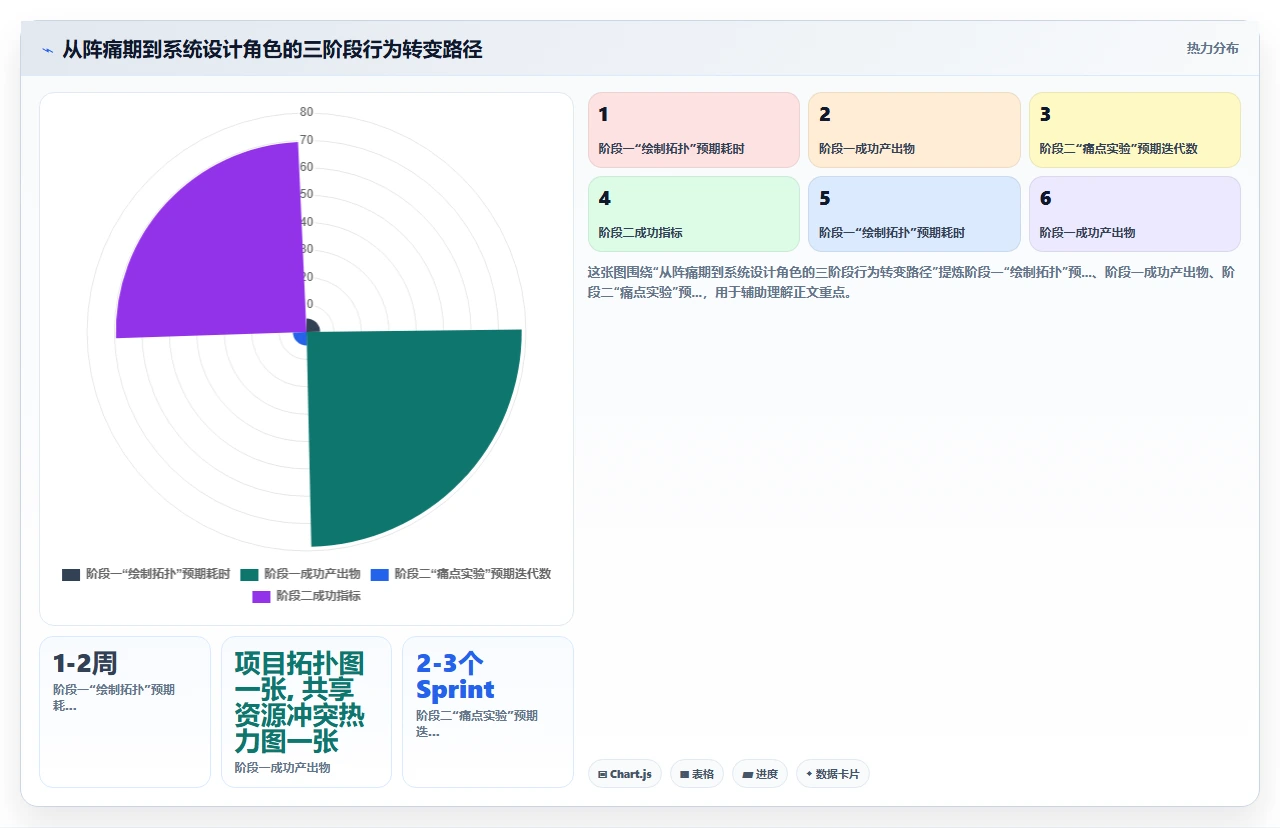Viewport: 1280px width, 828px height.
Task: Click the axis label 70 on the chart
Action: [306, 139]
